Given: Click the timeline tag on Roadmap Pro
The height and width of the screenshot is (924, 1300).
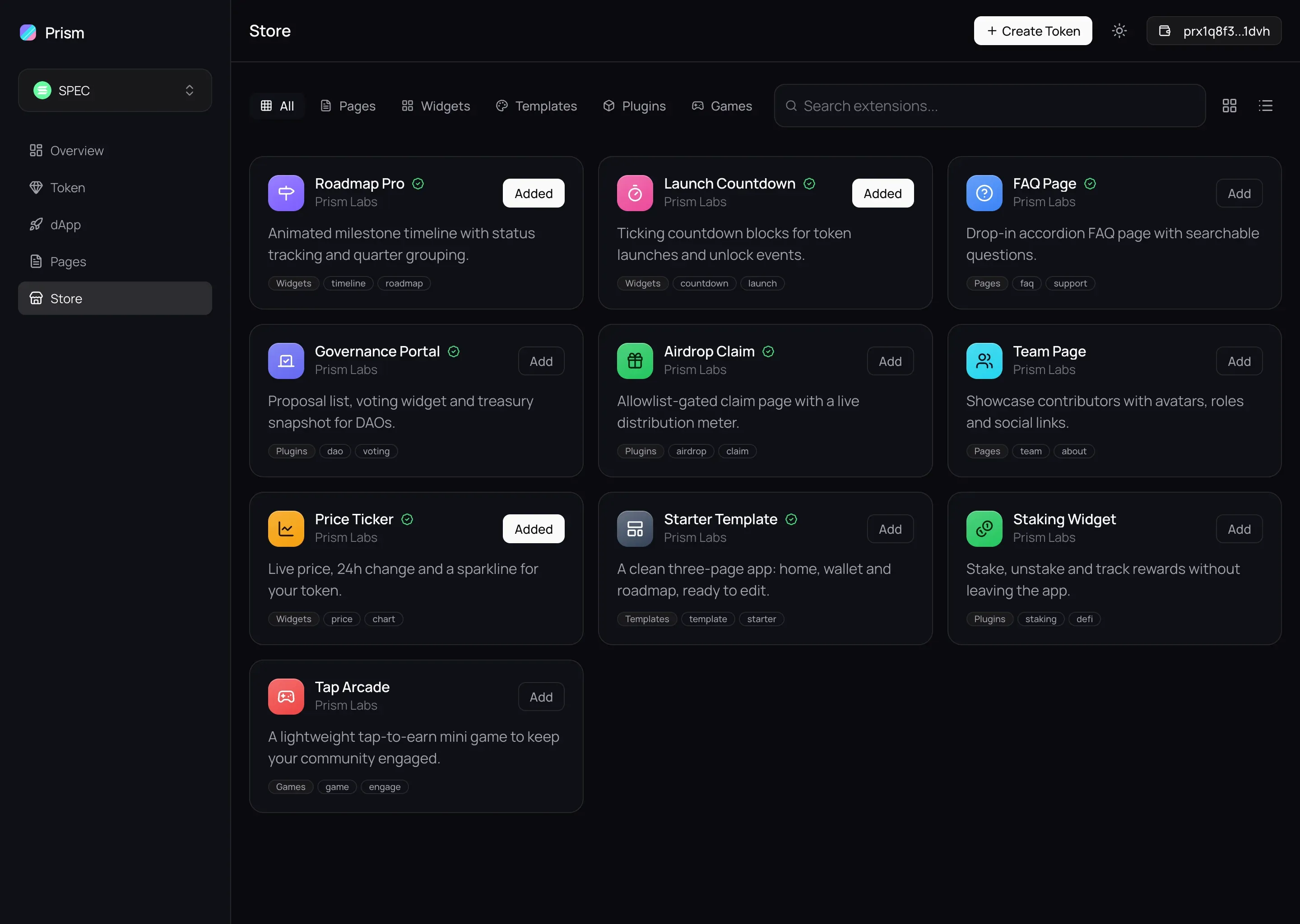Looking at the screenshot, I should [348, 283].
